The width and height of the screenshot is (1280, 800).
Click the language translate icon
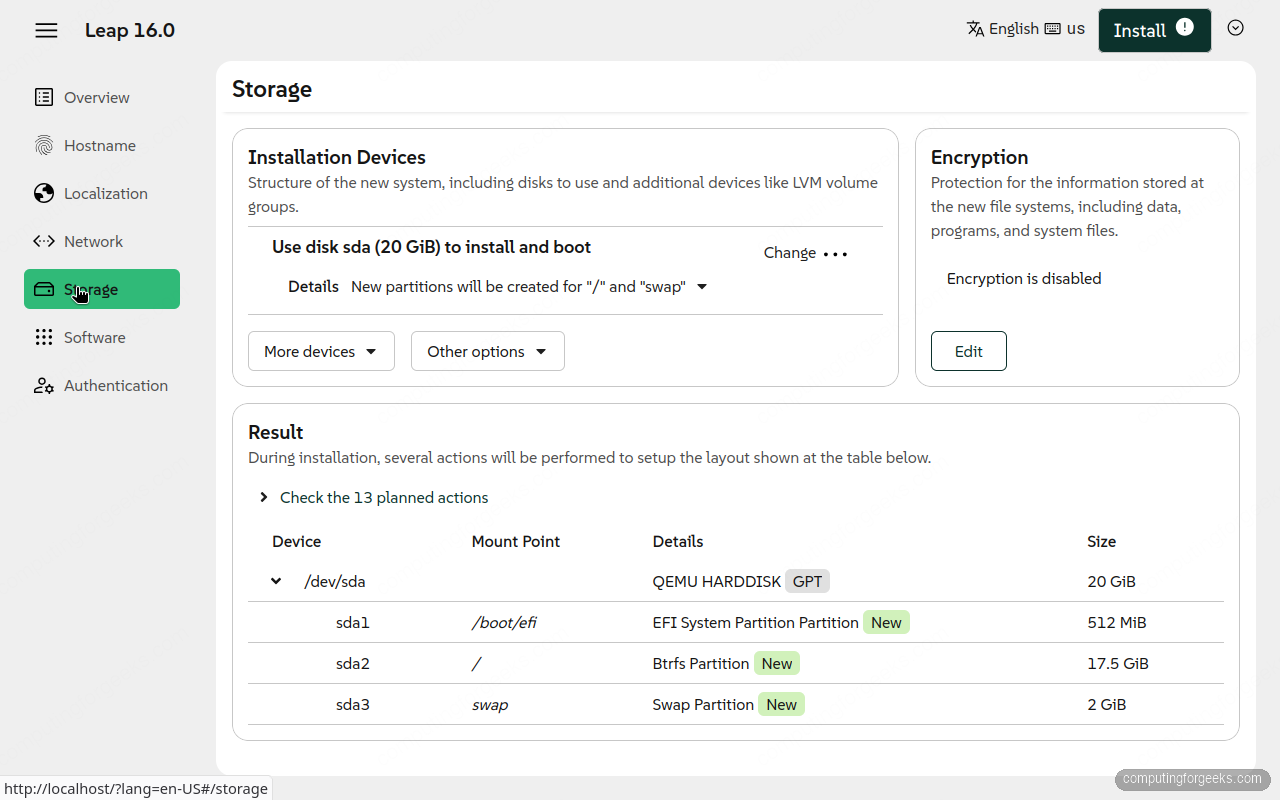pos(976,29)
